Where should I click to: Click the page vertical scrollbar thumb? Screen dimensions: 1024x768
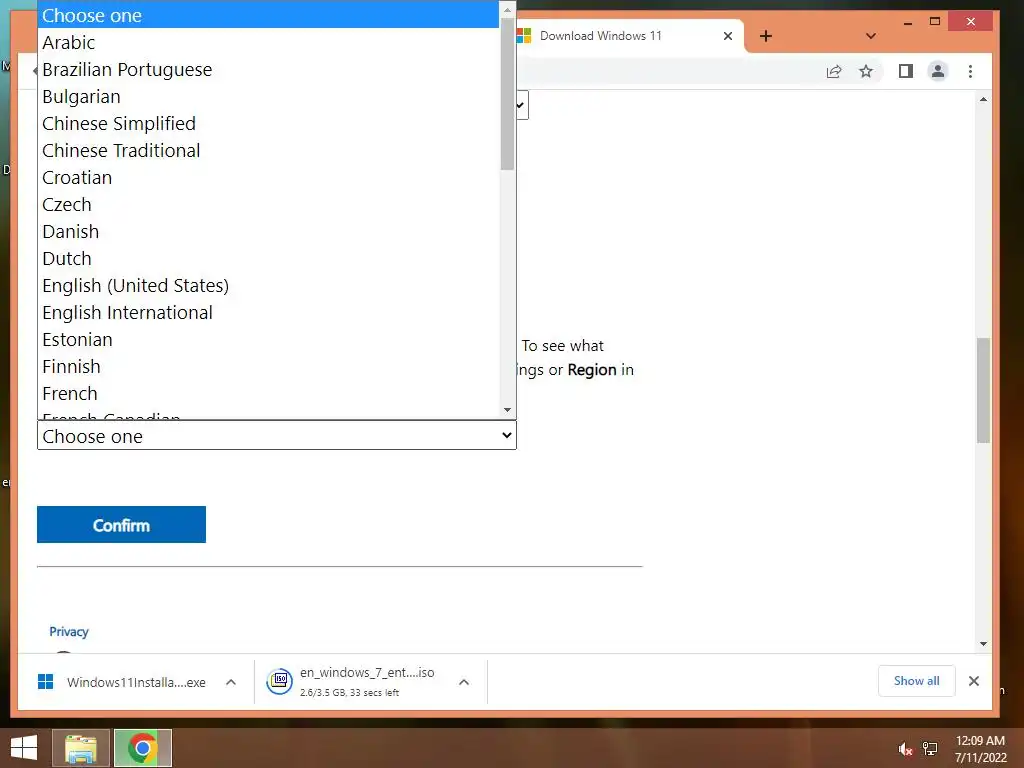click(x=984, y=391)
